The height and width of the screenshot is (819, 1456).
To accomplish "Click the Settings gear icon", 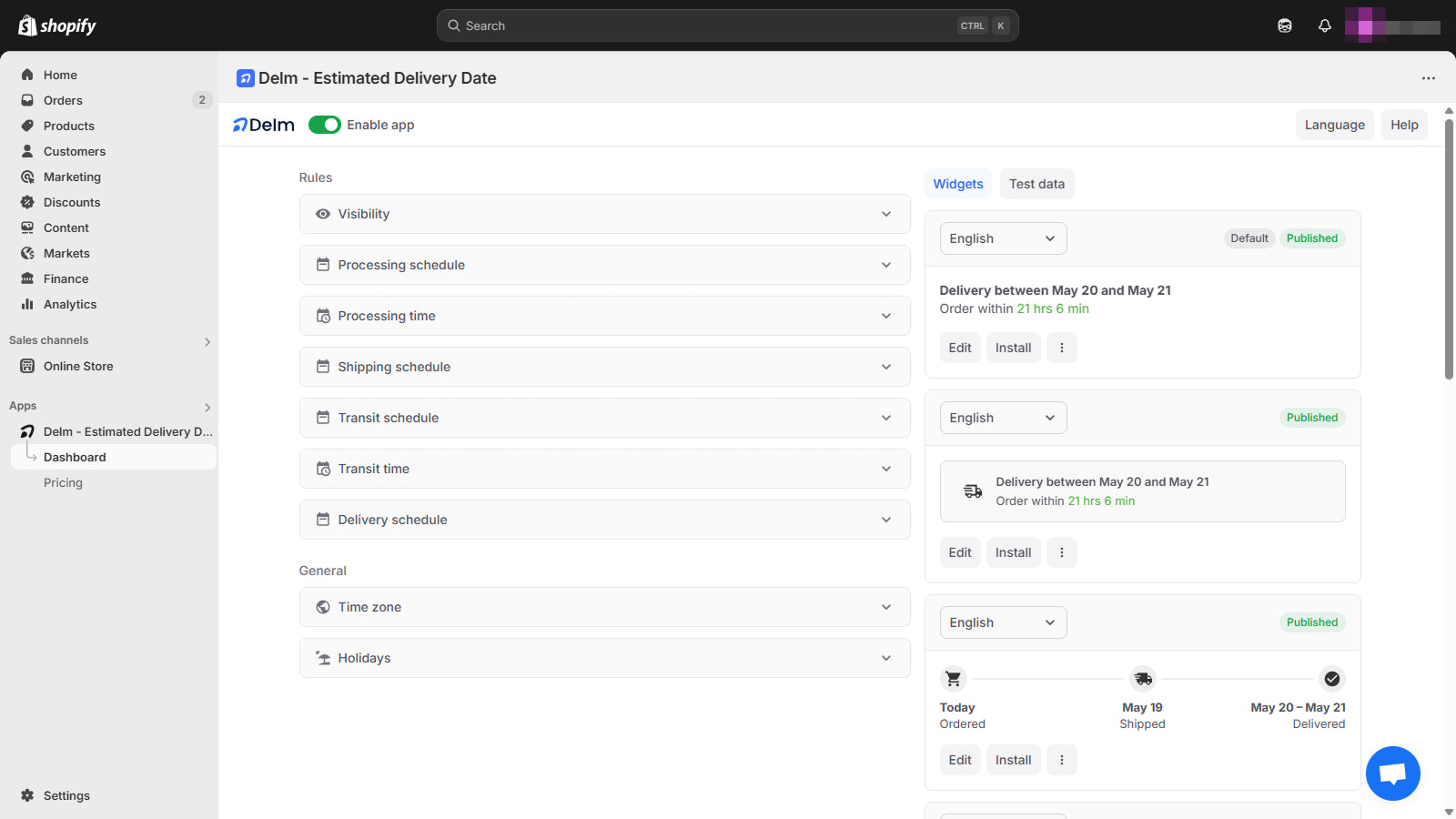I will [x=27, y=795].
